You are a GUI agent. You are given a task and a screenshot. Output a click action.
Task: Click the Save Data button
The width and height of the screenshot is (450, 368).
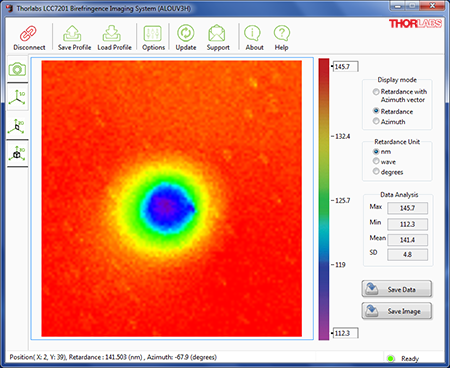397,289
